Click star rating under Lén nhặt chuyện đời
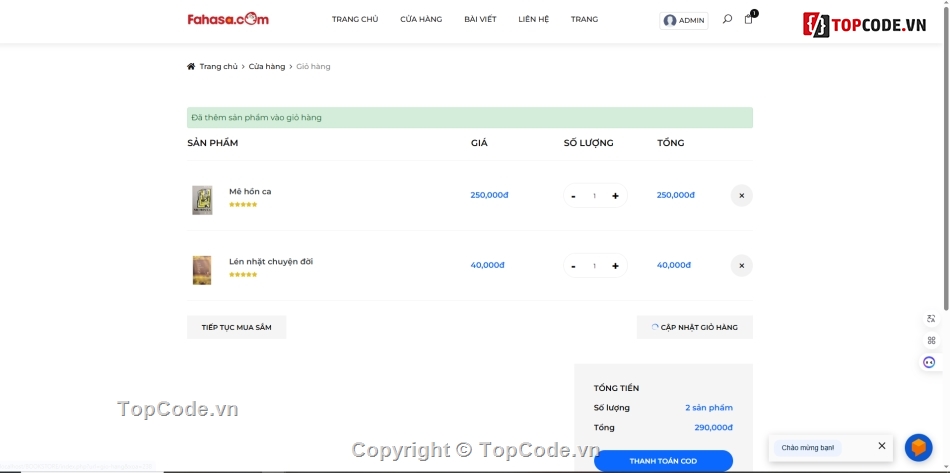 click(243, 275)
